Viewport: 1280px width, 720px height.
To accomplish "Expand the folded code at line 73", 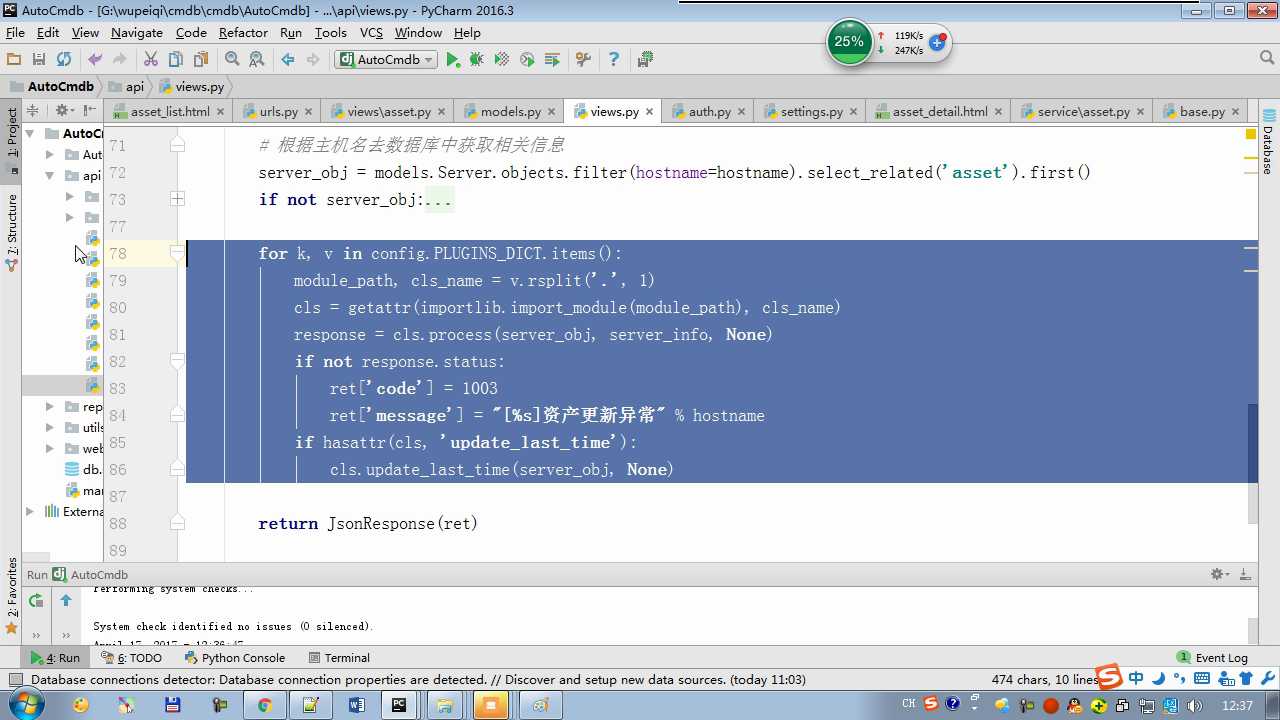I will pos(177,199).
